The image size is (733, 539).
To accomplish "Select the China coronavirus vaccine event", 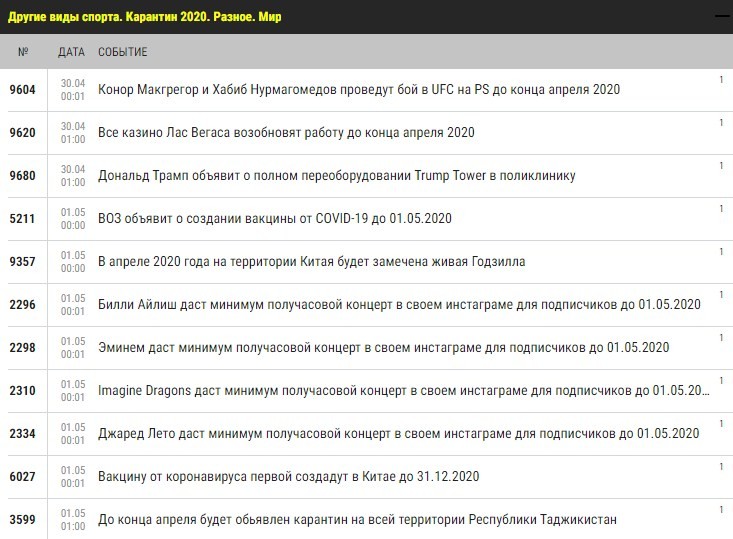I will (x=288, y=477).
